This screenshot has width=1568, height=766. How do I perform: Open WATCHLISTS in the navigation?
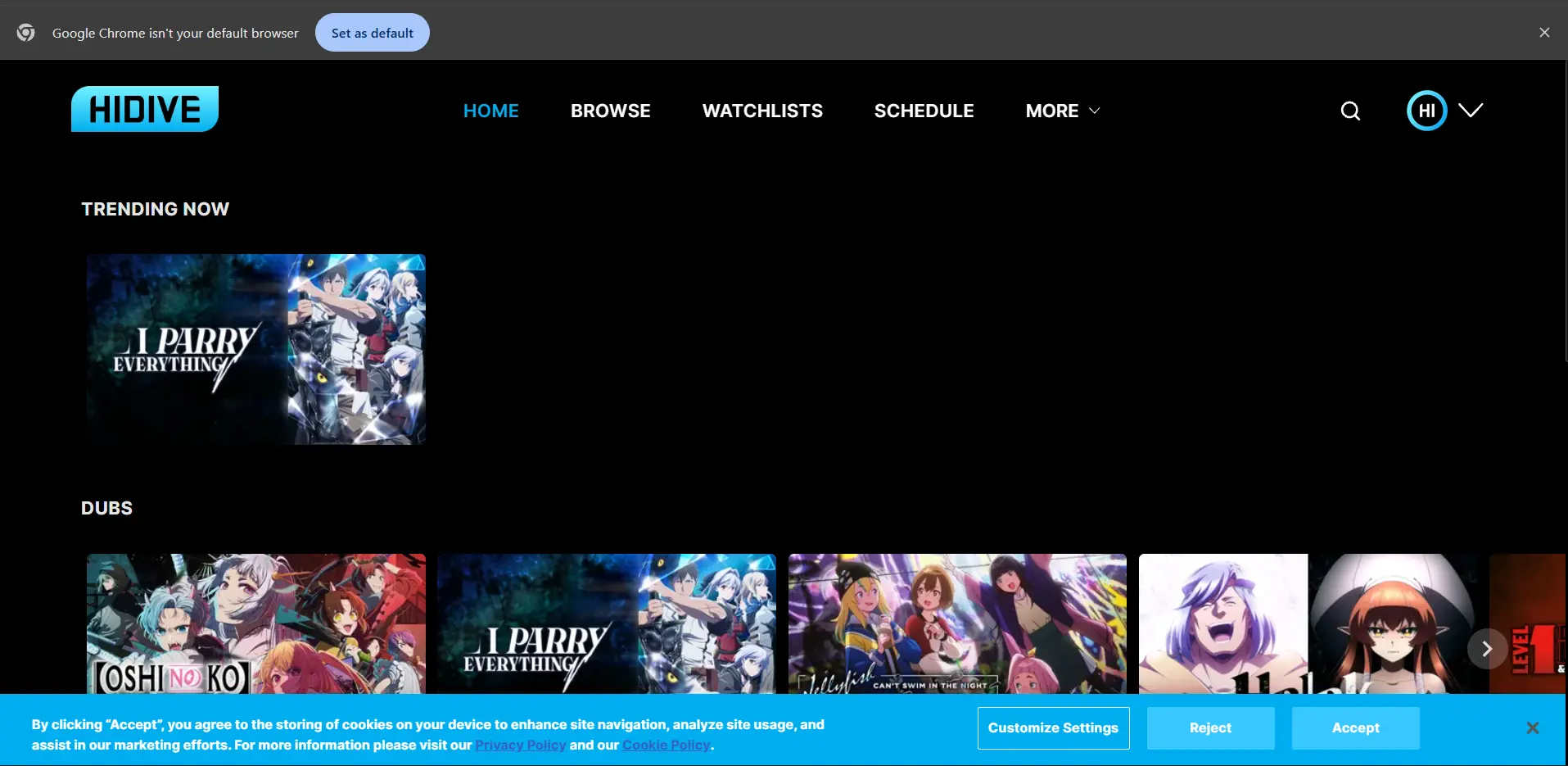pos(762,111)
